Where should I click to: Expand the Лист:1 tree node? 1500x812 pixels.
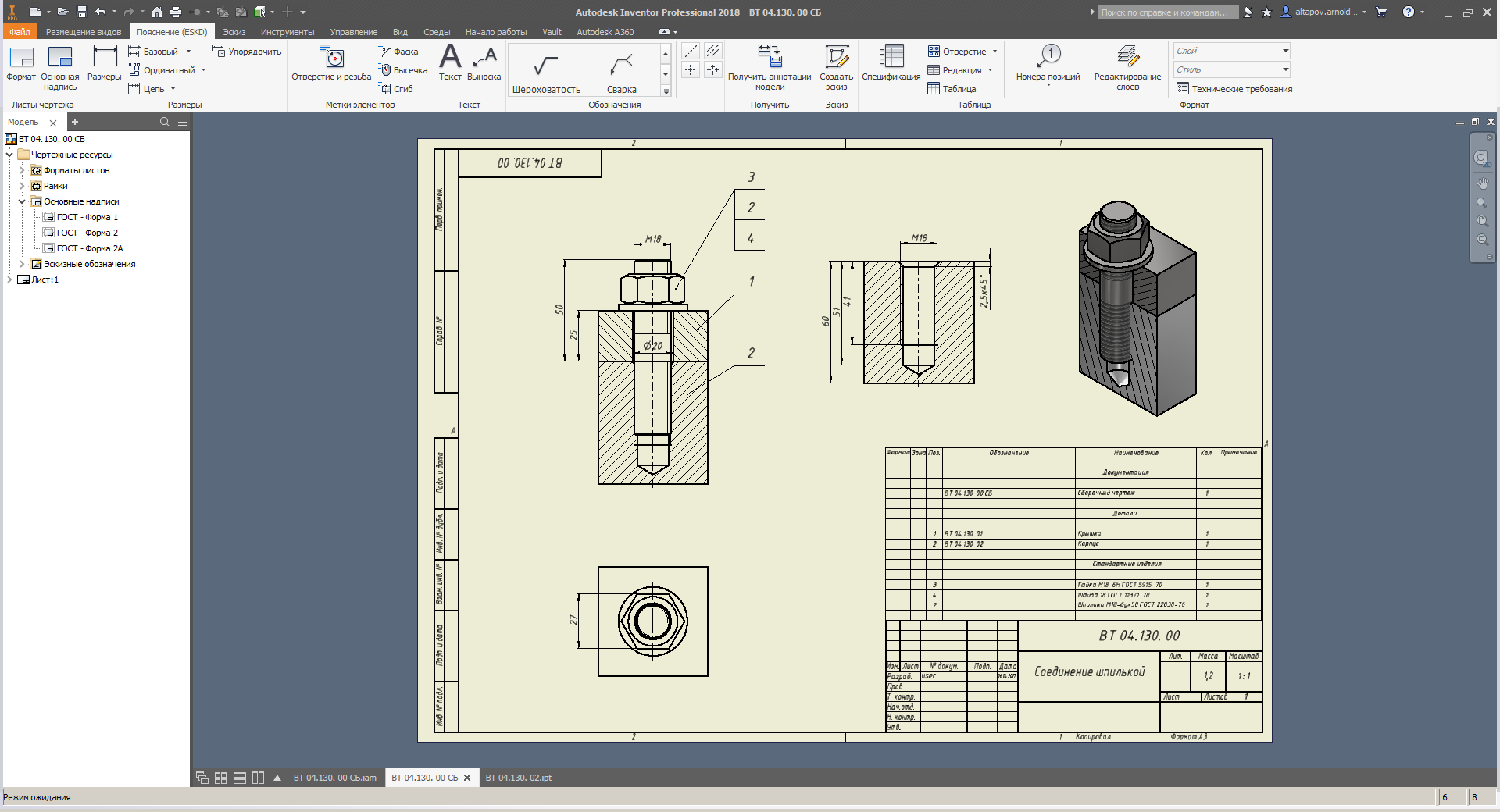click(x=9, y=280)
